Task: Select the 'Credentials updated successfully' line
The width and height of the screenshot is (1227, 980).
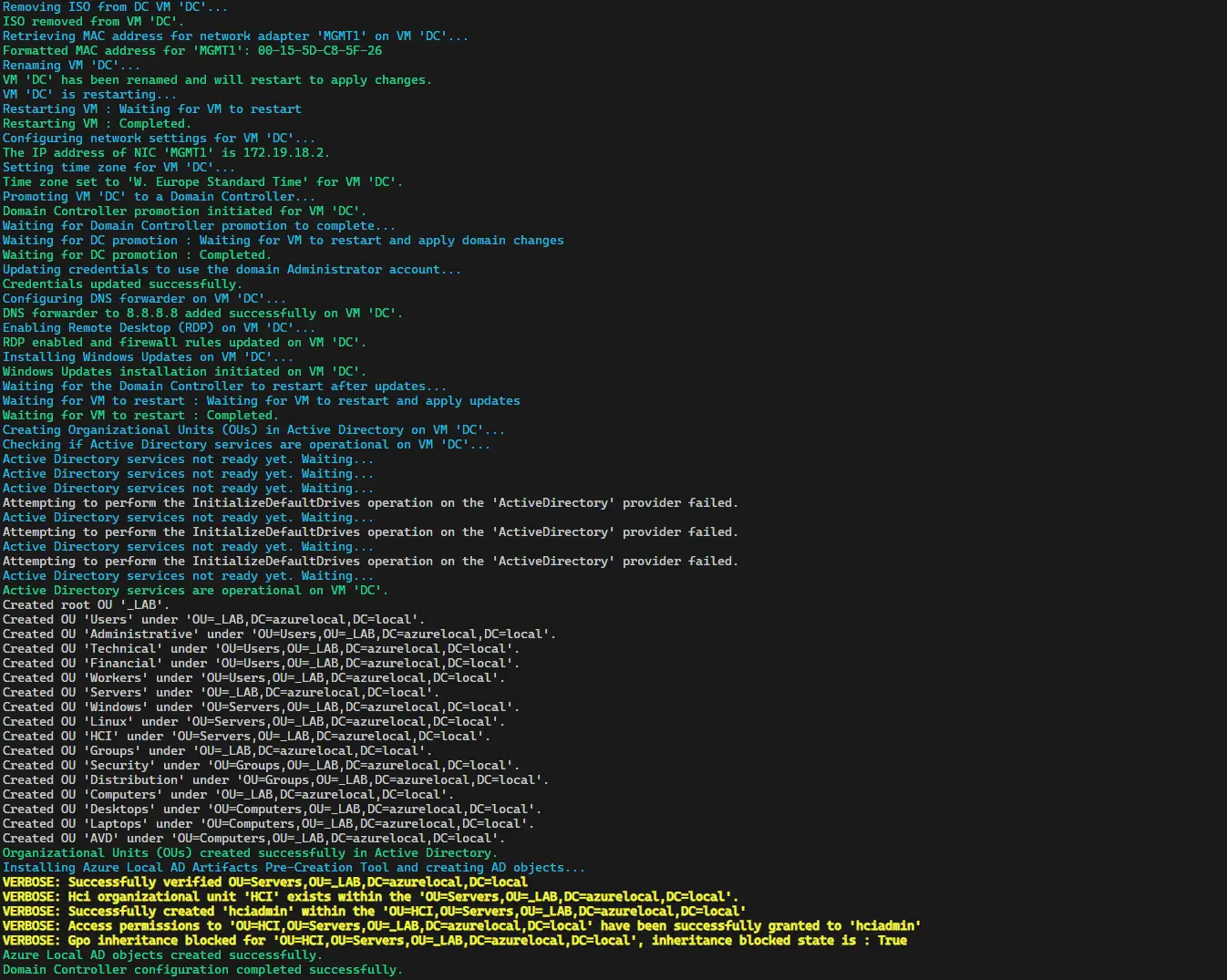Action: tap(122, 284)
